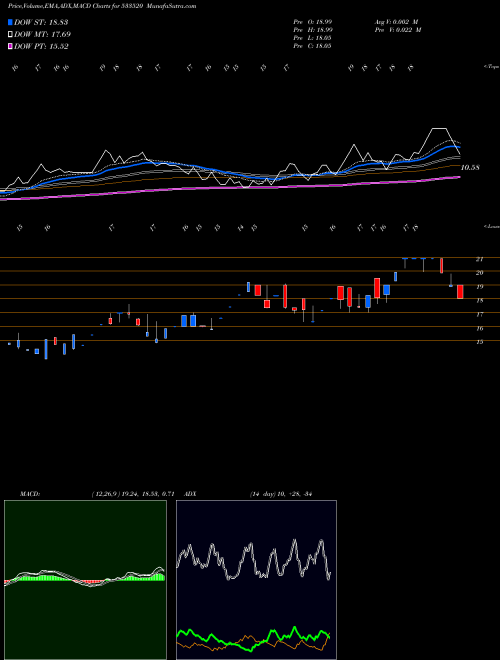Screen dimensions: 500x660
Task: Click the price axis label 21
Action: coord(479,259)
